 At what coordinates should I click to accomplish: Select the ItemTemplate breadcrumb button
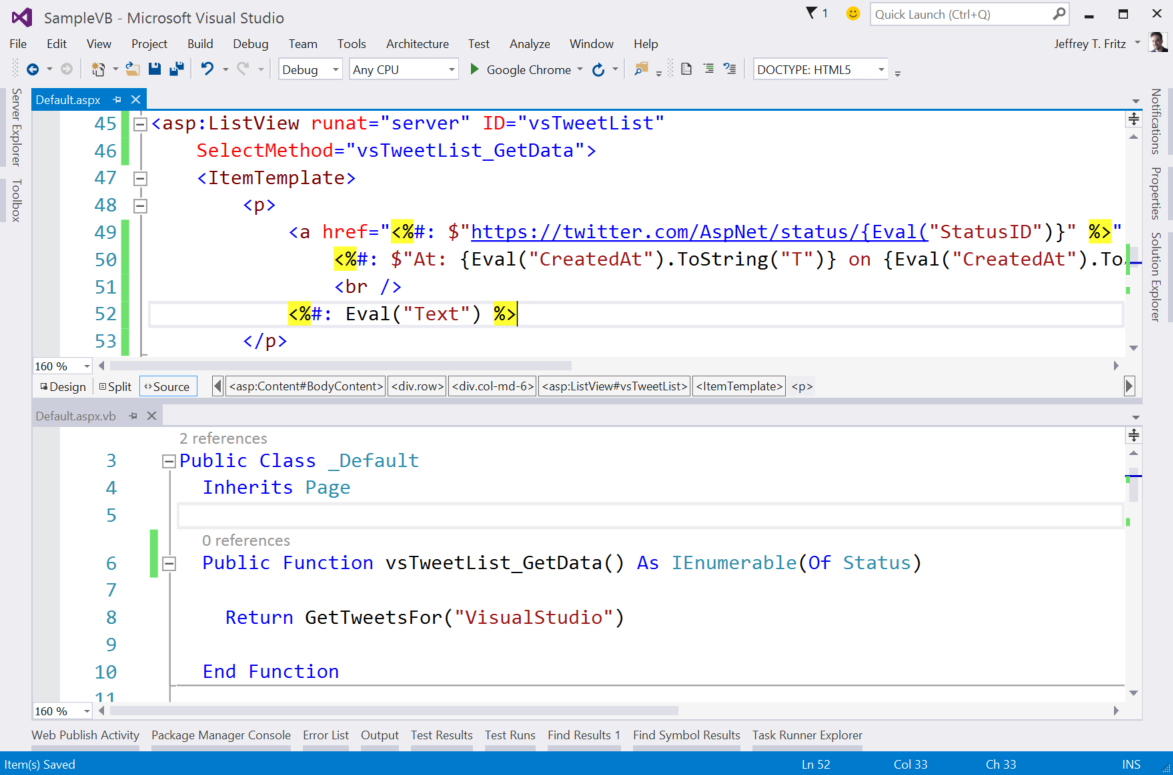[x=738, y=386]
